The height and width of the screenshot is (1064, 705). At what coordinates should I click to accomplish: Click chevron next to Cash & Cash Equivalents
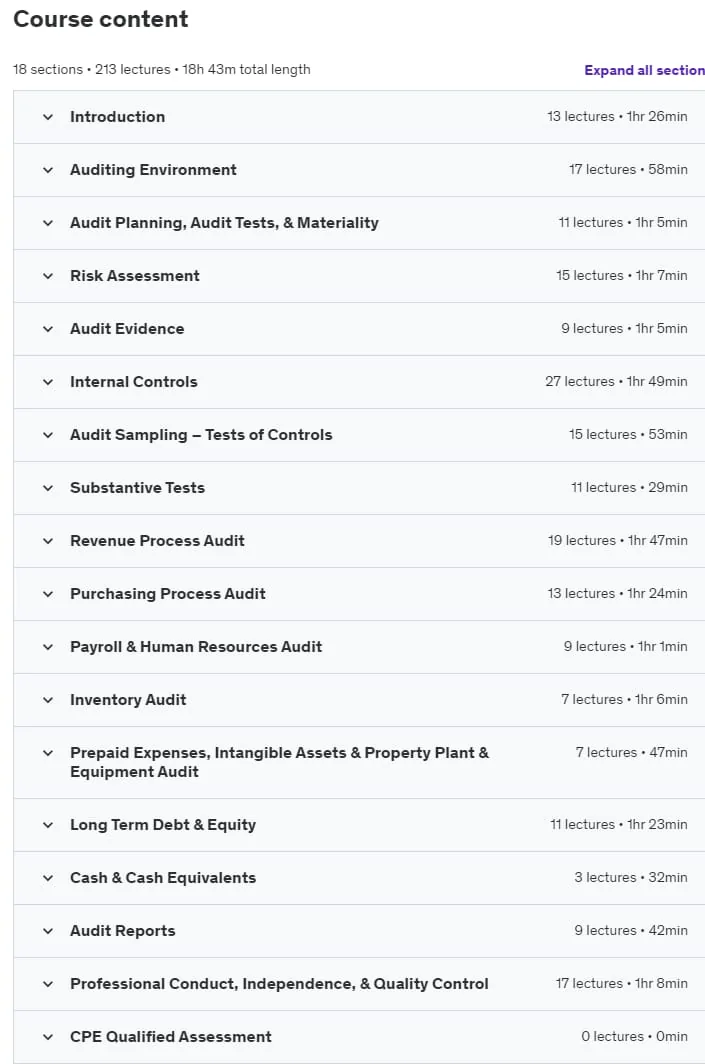(x=48, y=877)
